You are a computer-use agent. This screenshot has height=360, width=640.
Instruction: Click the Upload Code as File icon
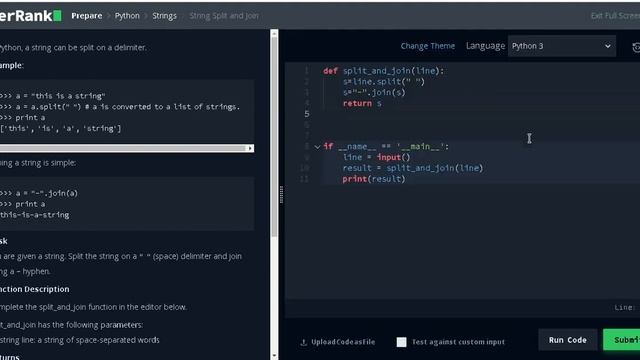[303, 342]
